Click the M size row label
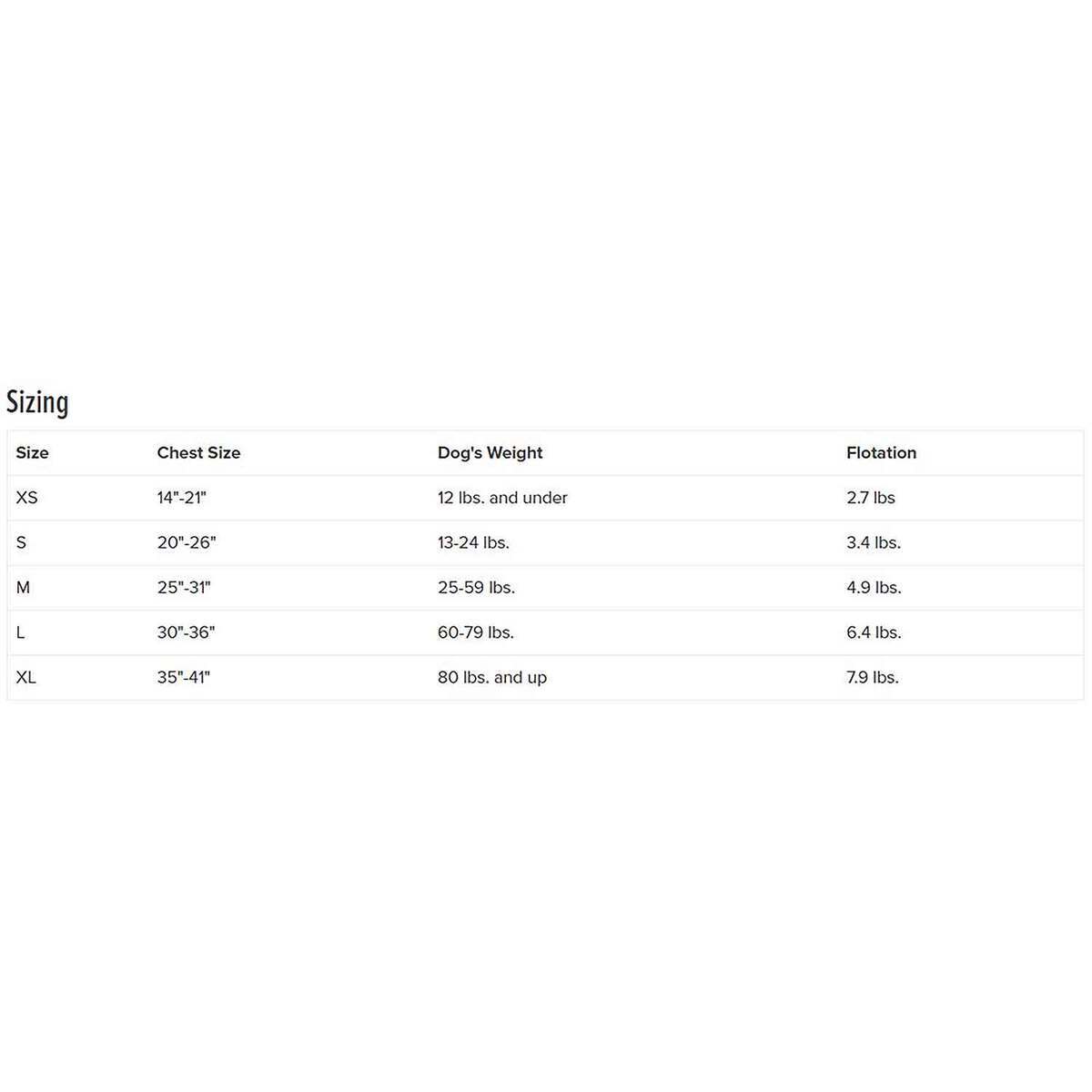Screen dimensions: 1092x1092 click(x=24, y=588)
